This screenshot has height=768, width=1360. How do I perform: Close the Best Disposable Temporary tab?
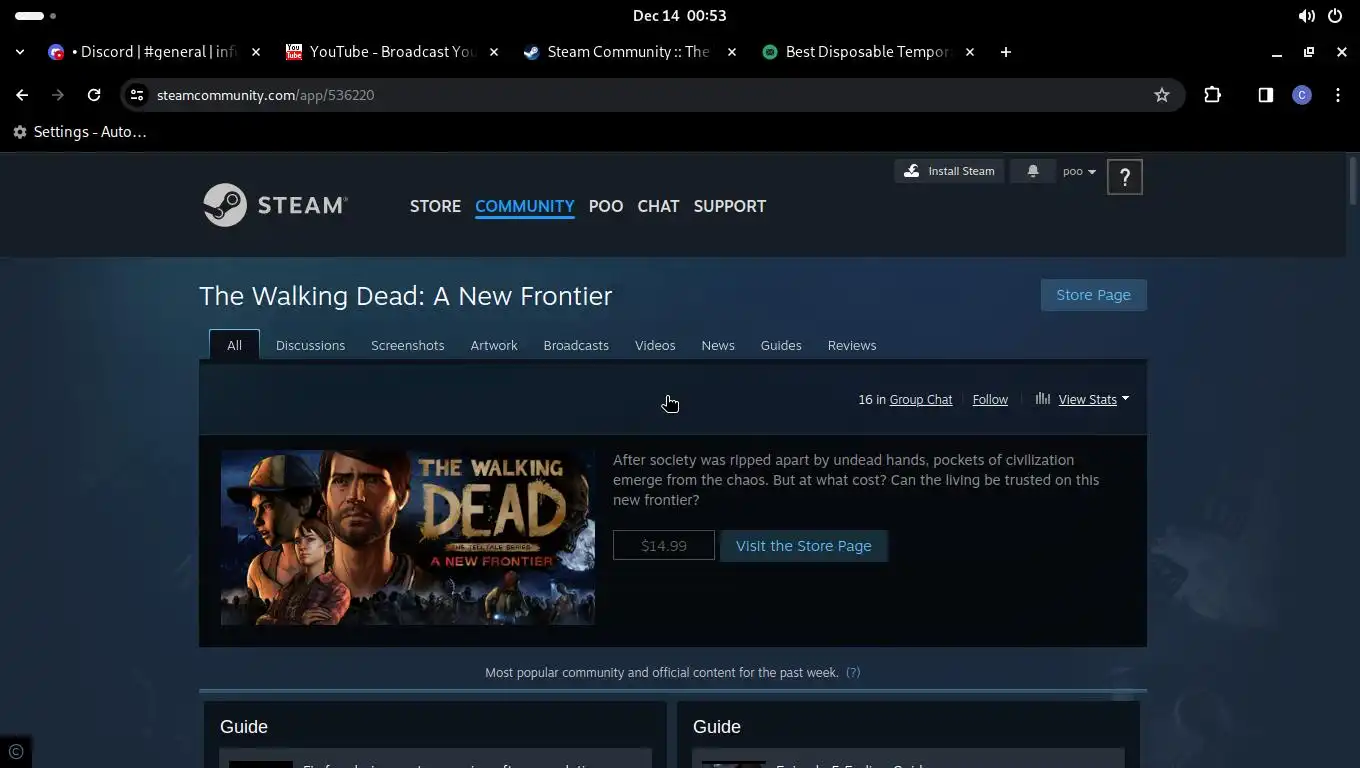[969, 52]
